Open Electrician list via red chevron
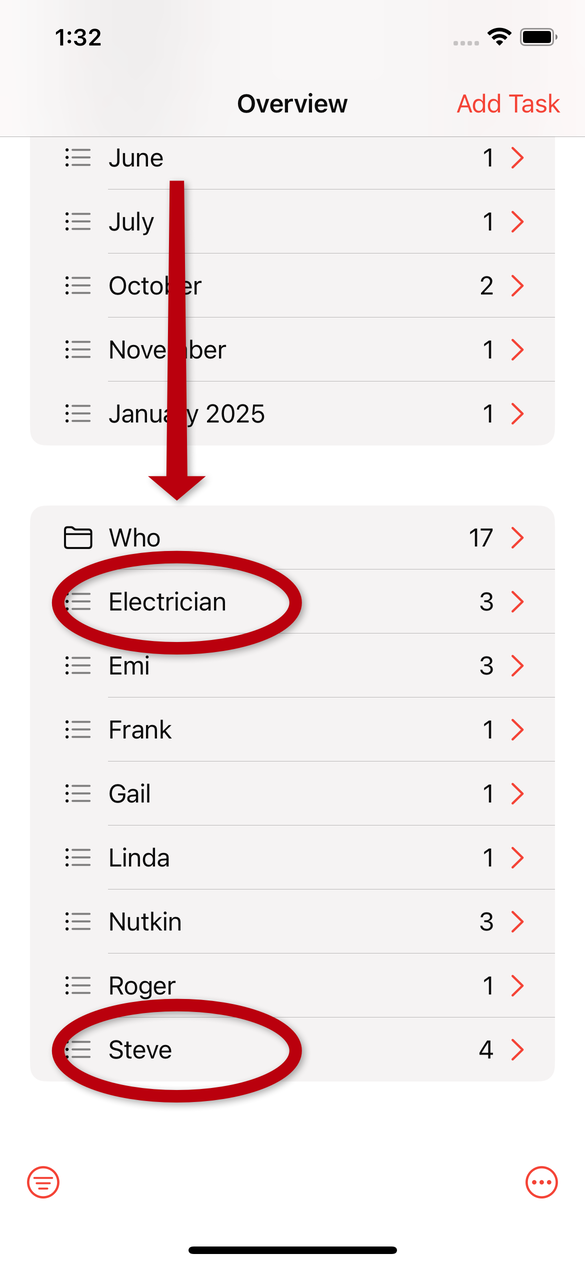Screen dimensions: 585x1266 pyautogui.click(x=517, y=602)
